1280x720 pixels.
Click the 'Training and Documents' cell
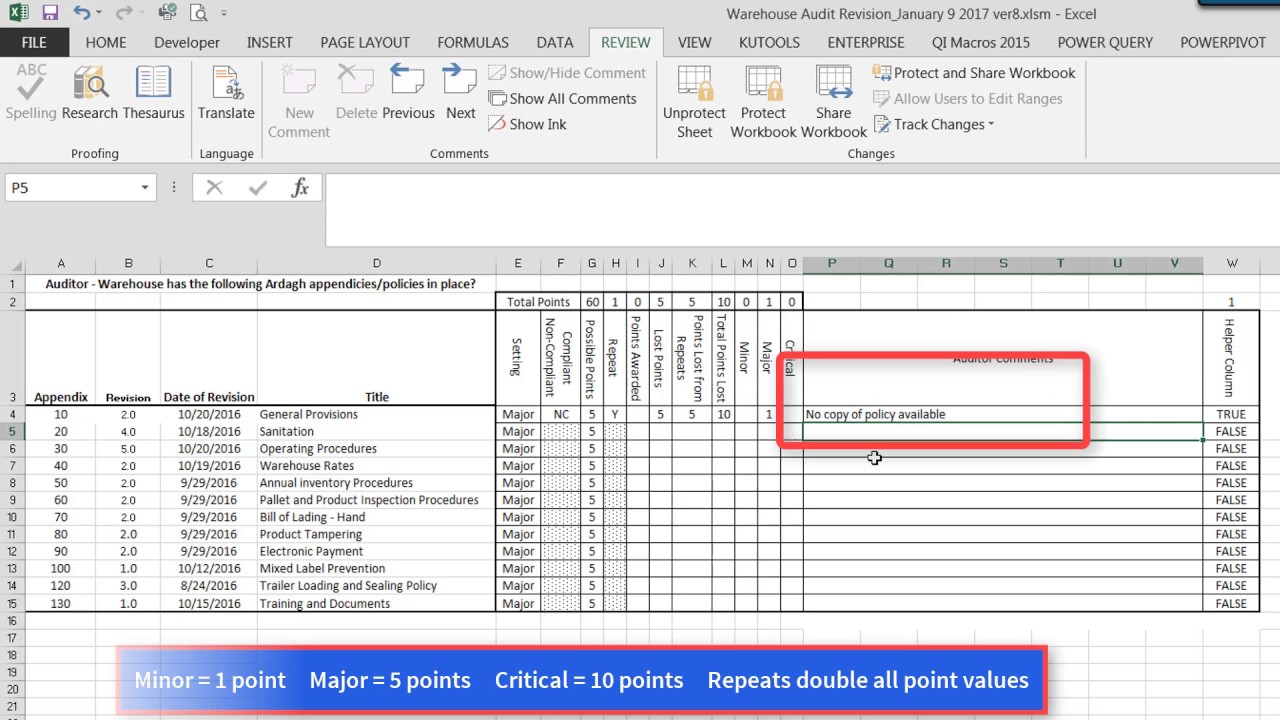pos(376,603)
